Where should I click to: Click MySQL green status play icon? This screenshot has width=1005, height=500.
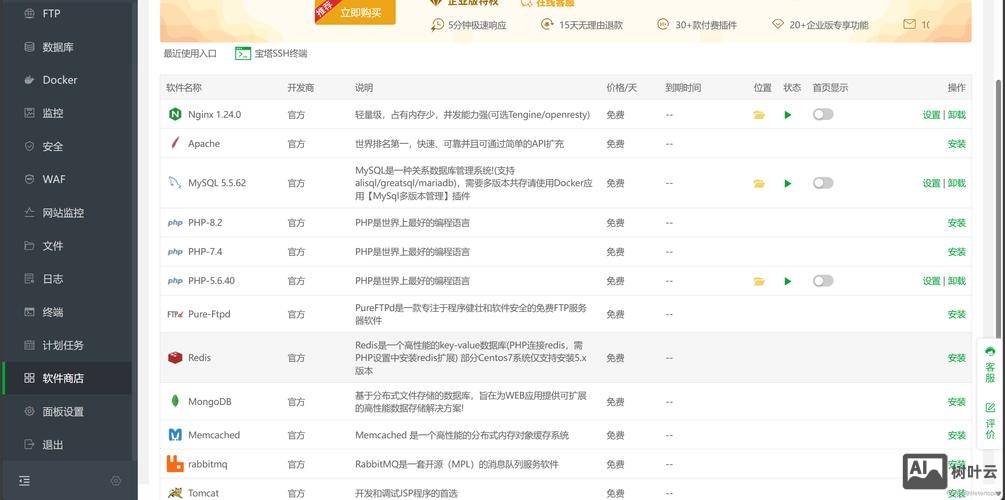pos(788,183)
